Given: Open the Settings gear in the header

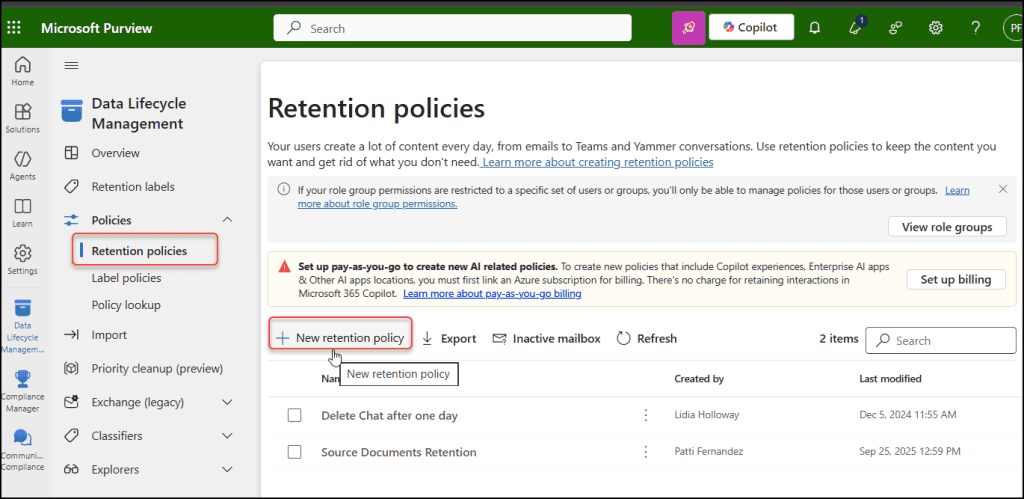Looking at the screenshot, I should (x=936, y=28).
